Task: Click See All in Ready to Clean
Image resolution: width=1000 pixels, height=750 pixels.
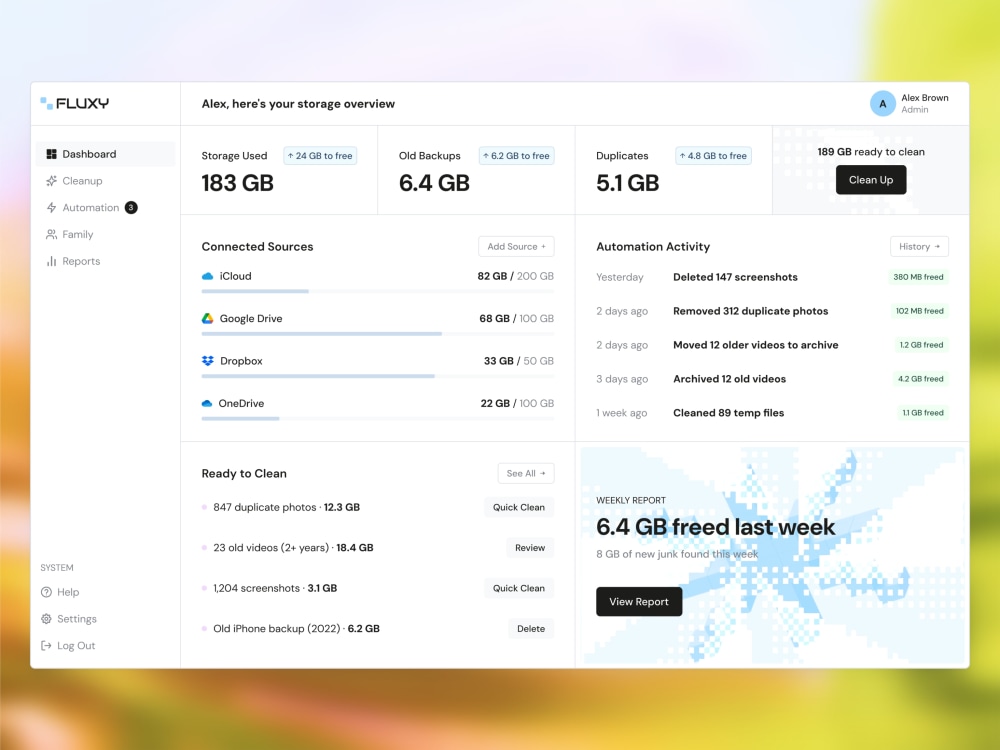Action: pyautogui.click(x=526, y=473)
